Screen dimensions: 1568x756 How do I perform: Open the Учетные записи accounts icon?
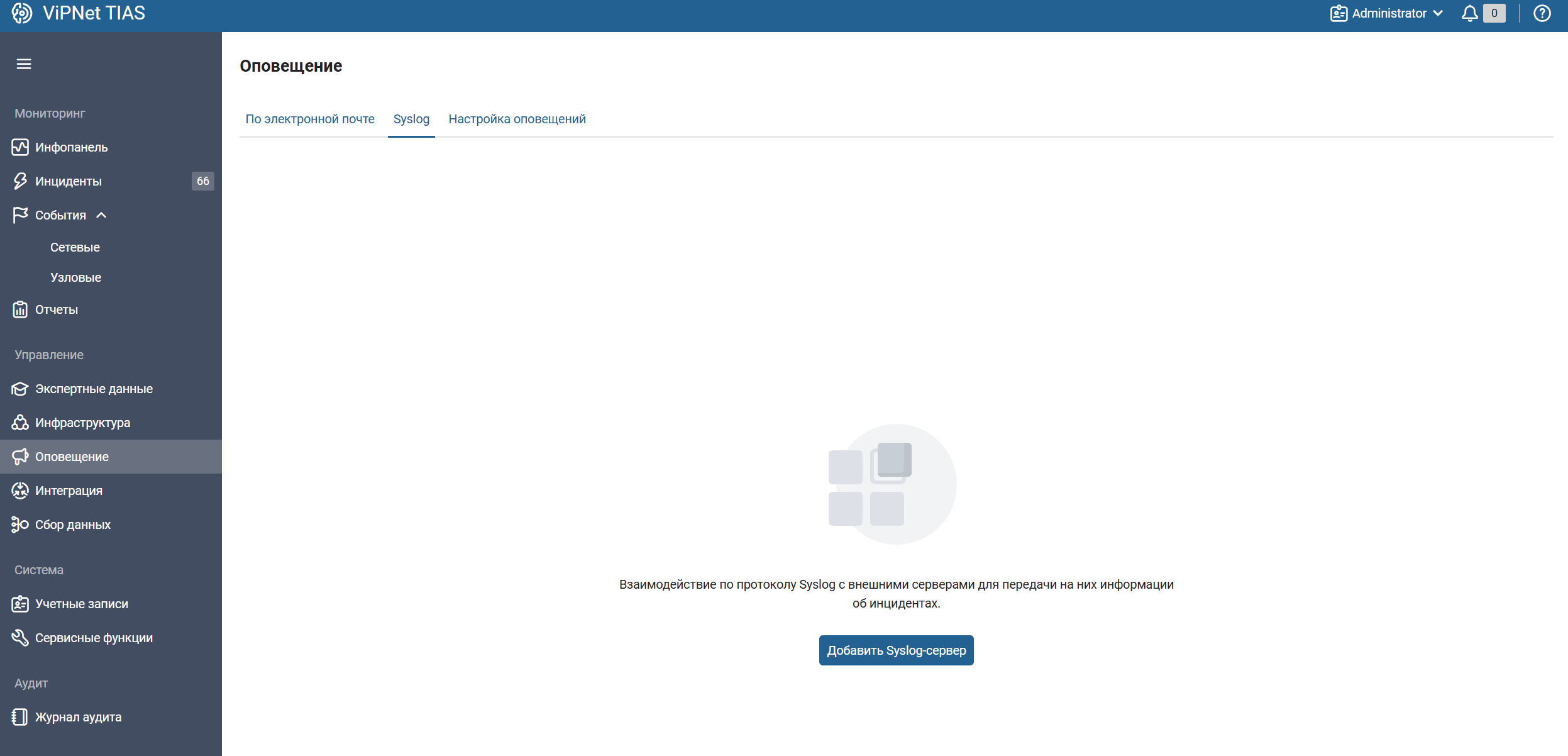[x=19, y=603]
